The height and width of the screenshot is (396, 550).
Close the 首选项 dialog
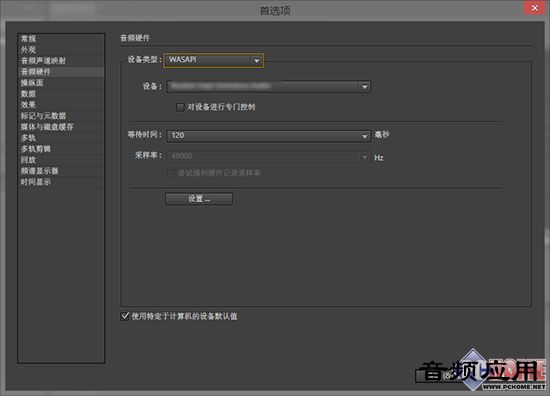(534, 8)
